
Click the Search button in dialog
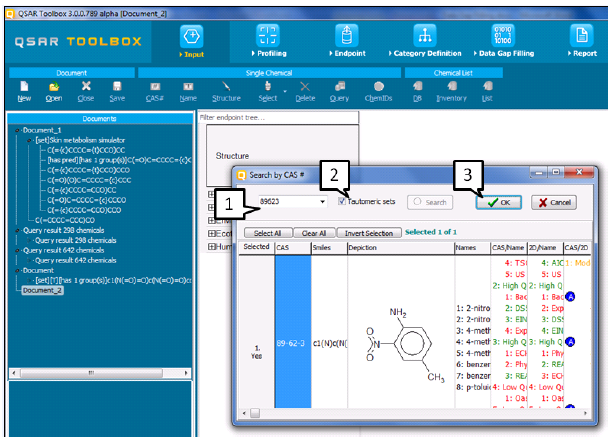click(430, 202)
